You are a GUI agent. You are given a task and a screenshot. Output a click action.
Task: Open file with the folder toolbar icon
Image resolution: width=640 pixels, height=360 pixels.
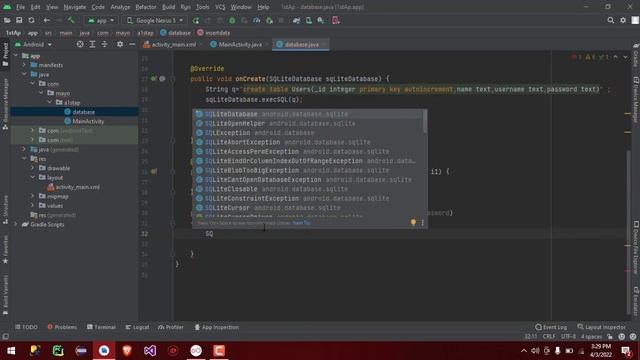tap(7, 20)
